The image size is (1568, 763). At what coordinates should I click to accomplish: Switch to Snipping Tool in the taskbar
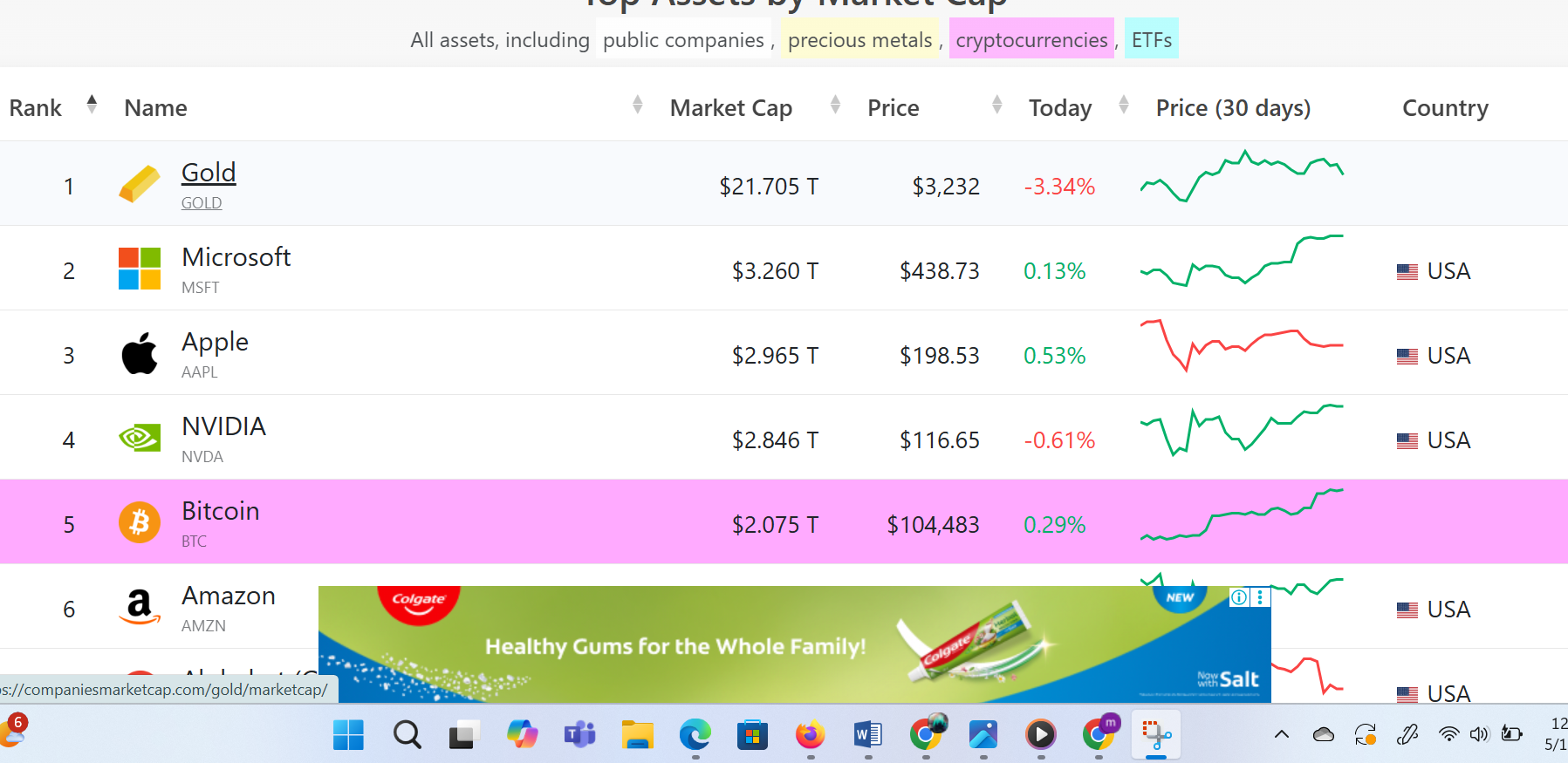coord(1156,735)
